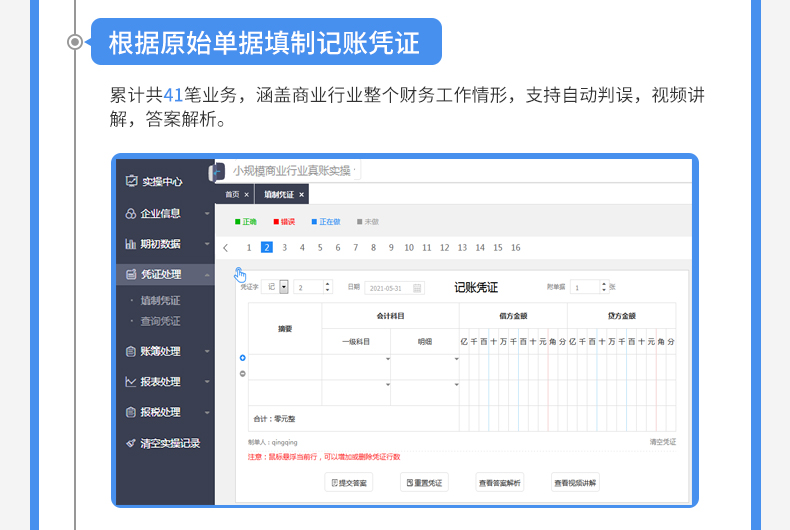790x530 pixels.
Task: Click the 附单据 count stepper arrows
Action: [x=604, y=287]
